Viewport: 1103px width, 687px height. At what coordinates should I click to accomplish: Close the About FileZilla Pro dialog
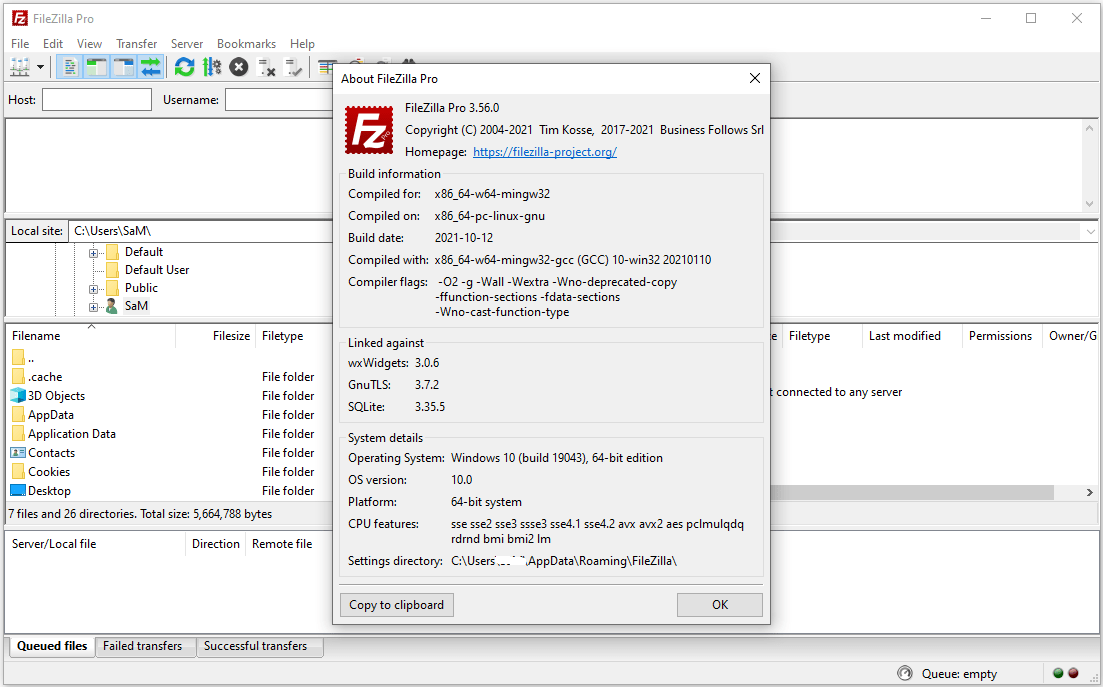[755, 78]
